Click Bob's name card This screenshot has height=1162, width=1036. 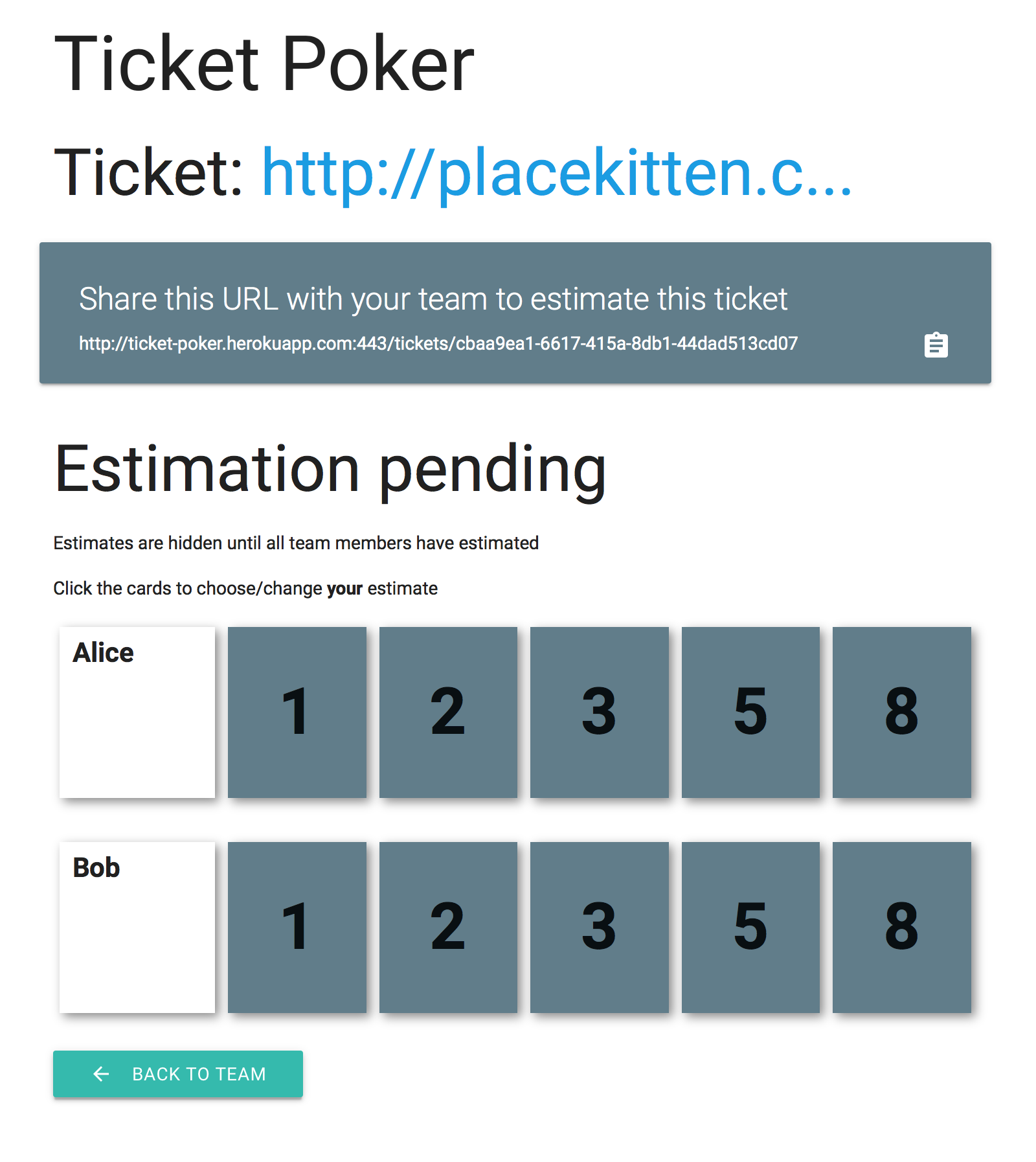click(x=137, y=927)
